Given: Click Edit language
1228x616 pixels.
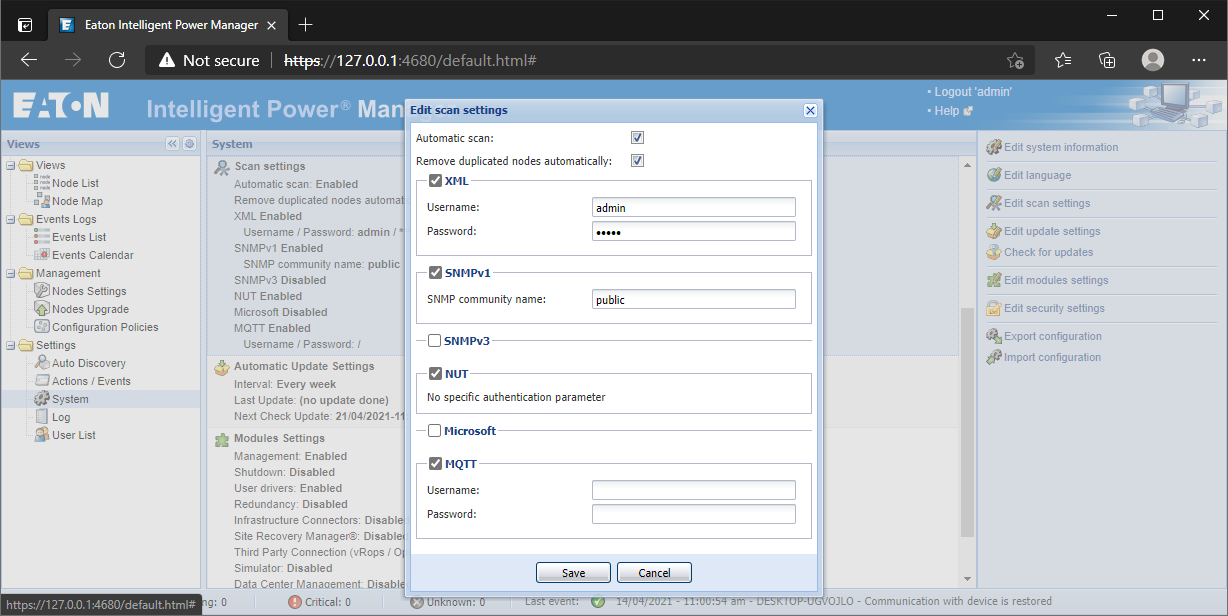Looking at the screenshot, I should 1037,175.
